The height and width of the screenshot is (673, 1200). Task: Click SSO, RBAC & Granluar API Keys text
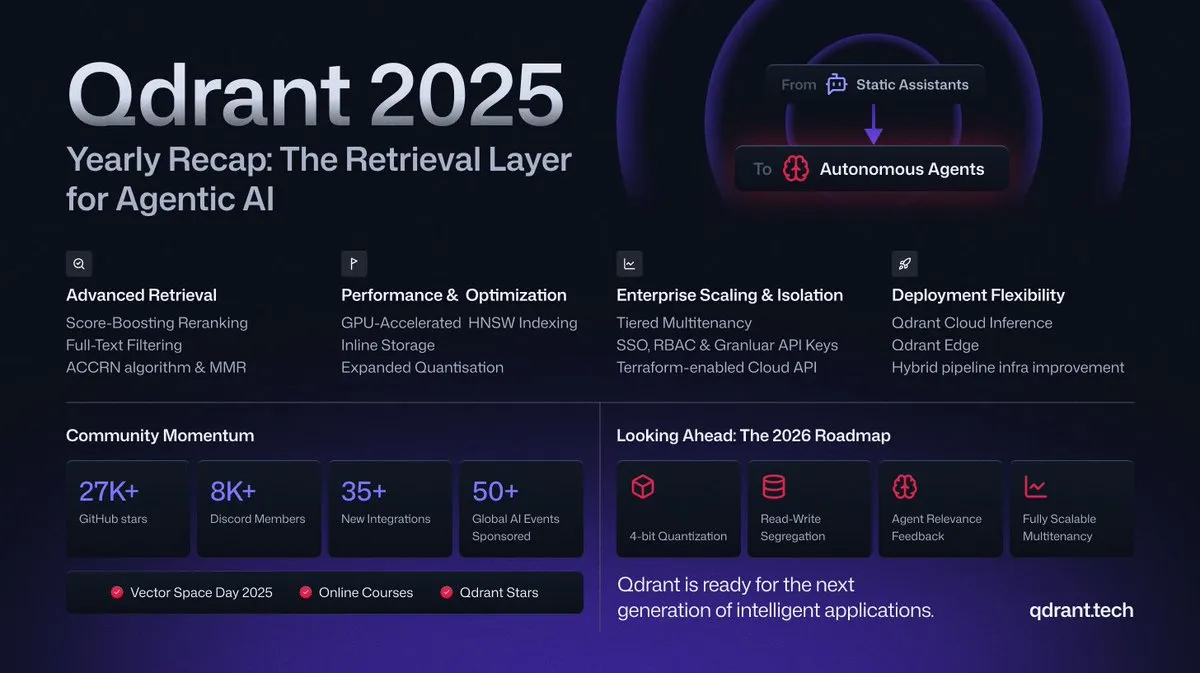727,345
